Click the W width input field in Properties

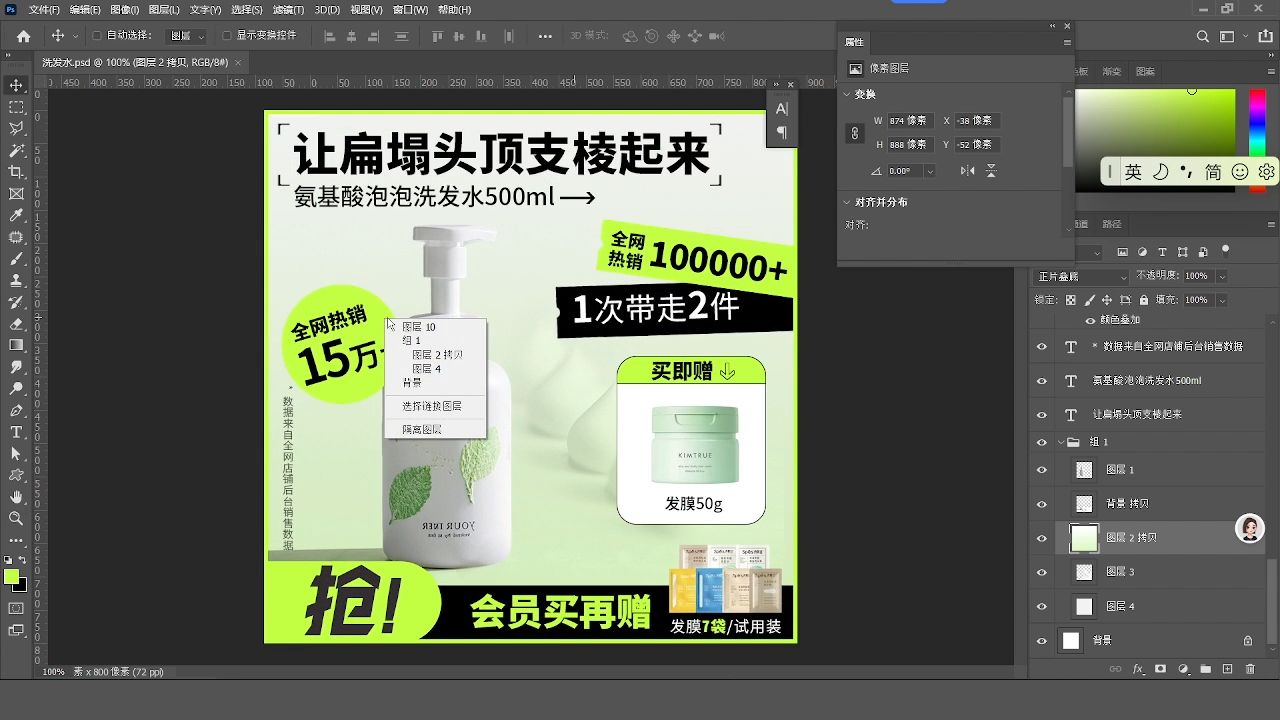tap(909, 121)
